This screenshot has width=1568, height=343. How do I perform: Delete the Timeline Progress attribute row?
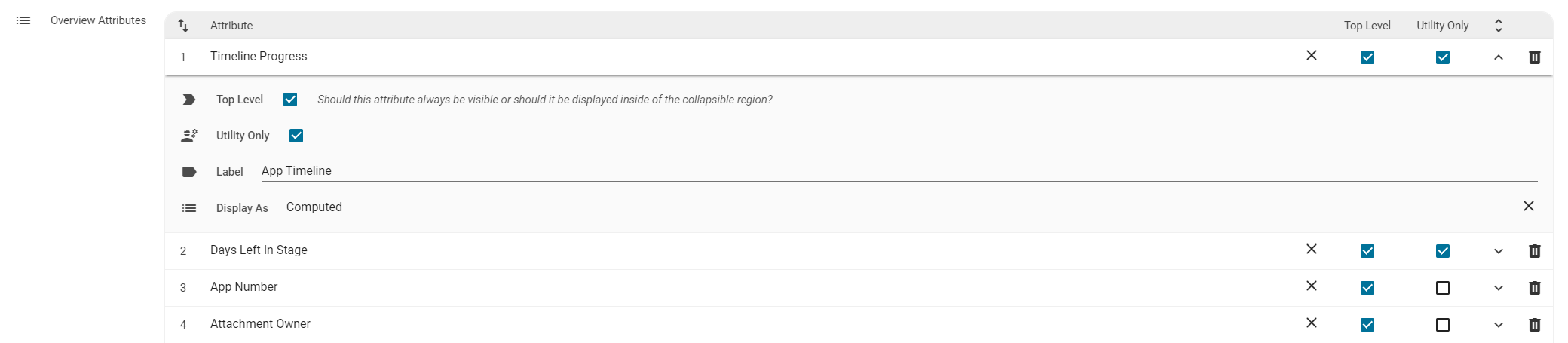coord(1534,57)
